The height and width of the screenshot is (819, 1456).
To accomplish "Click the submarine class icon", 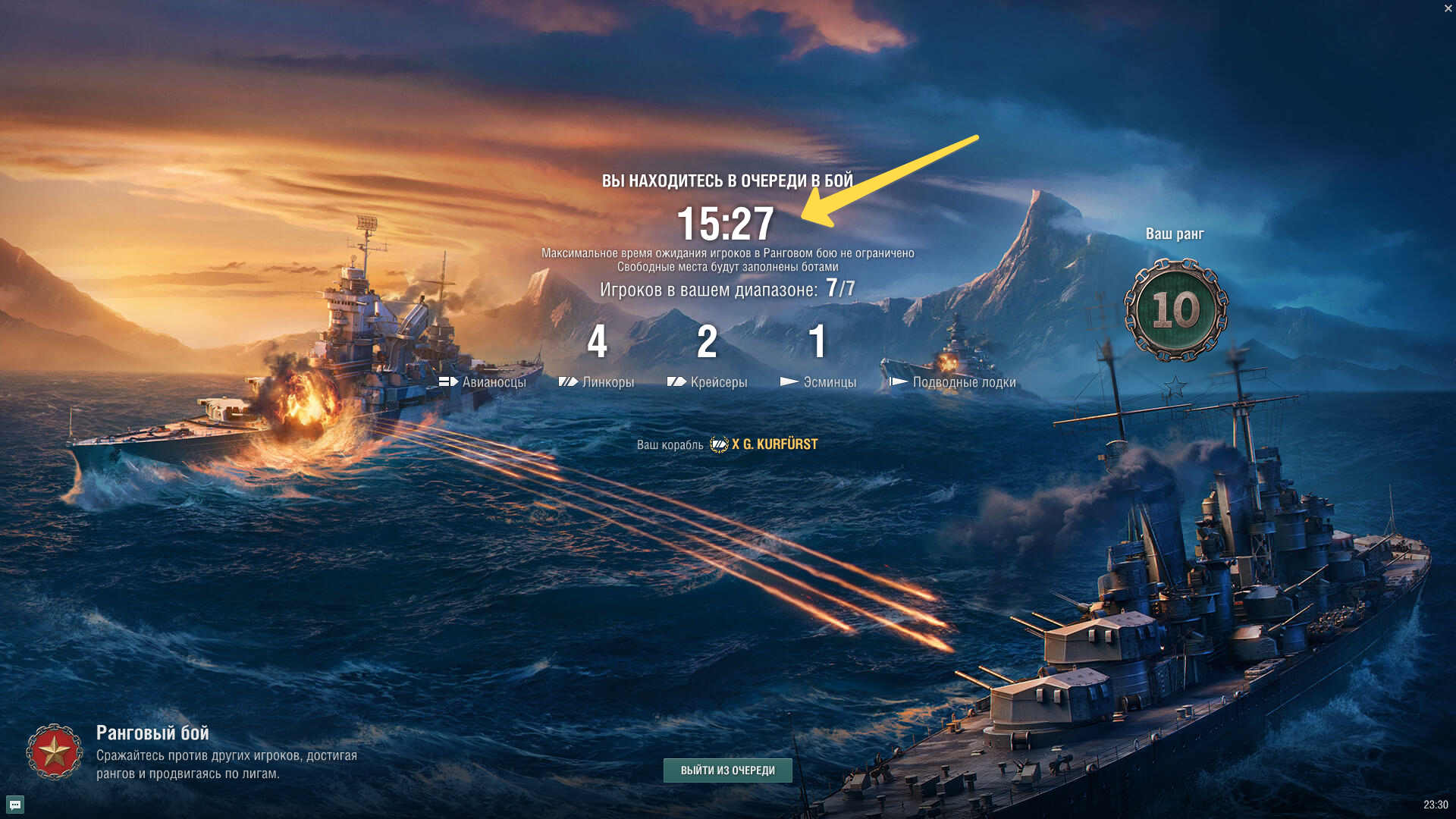I will tap(898, 382).
